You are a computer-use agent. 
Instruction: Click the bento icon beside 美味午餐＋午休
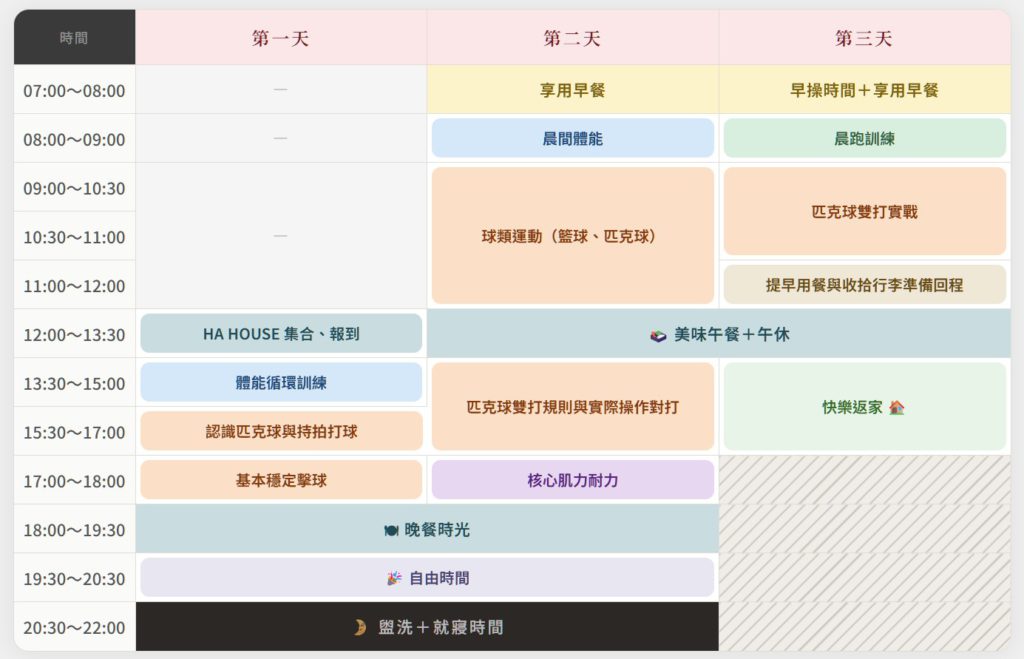coord(657,335)
